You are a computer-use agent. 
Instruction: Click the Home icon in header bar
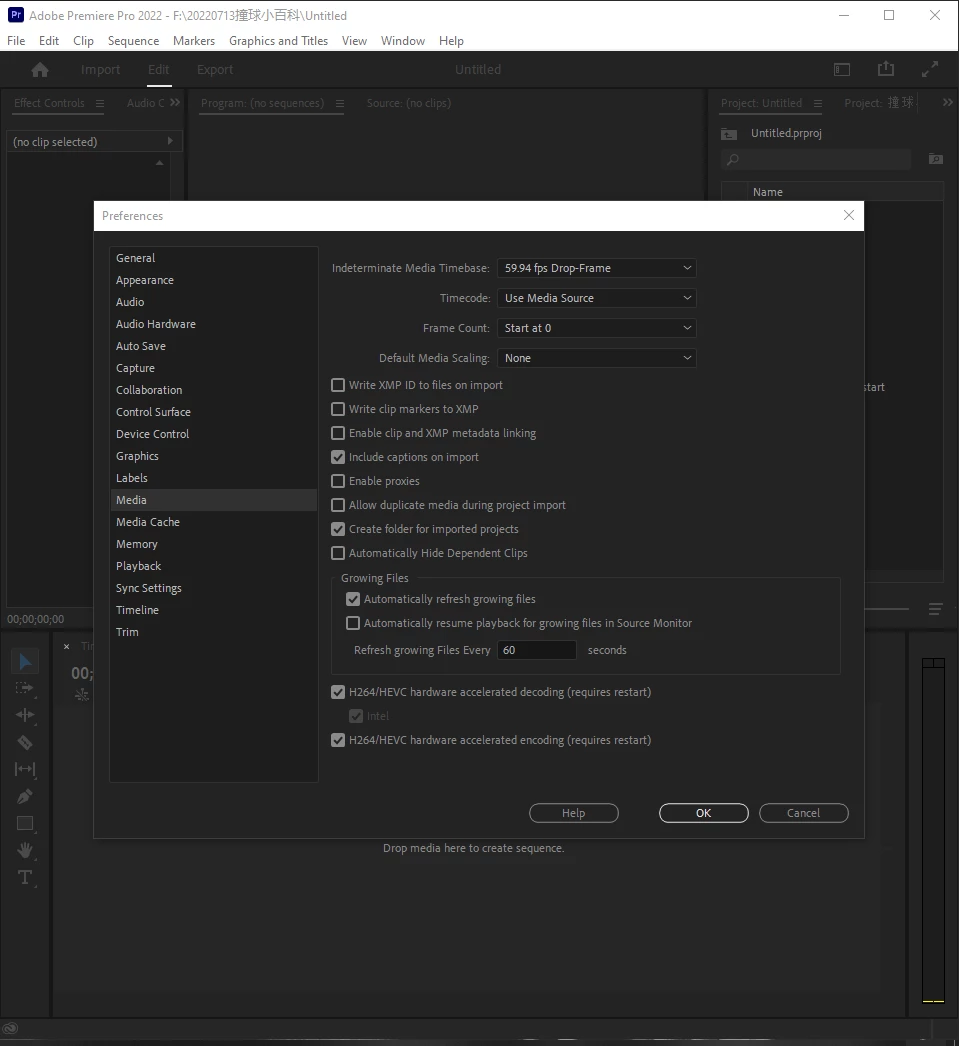click(40, 69)
